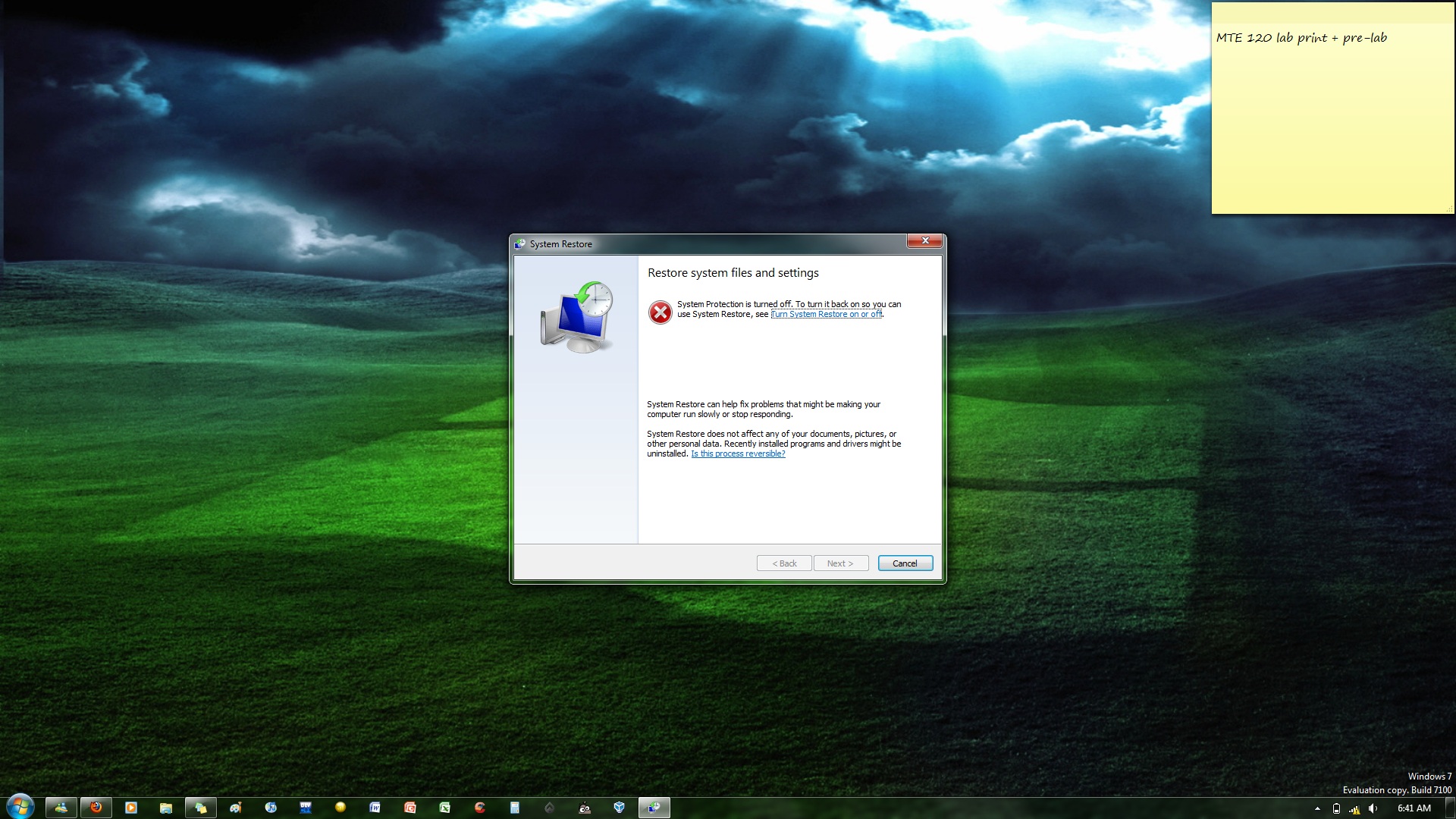Click the yellow ball taskbar icon

tap(340, 808)
